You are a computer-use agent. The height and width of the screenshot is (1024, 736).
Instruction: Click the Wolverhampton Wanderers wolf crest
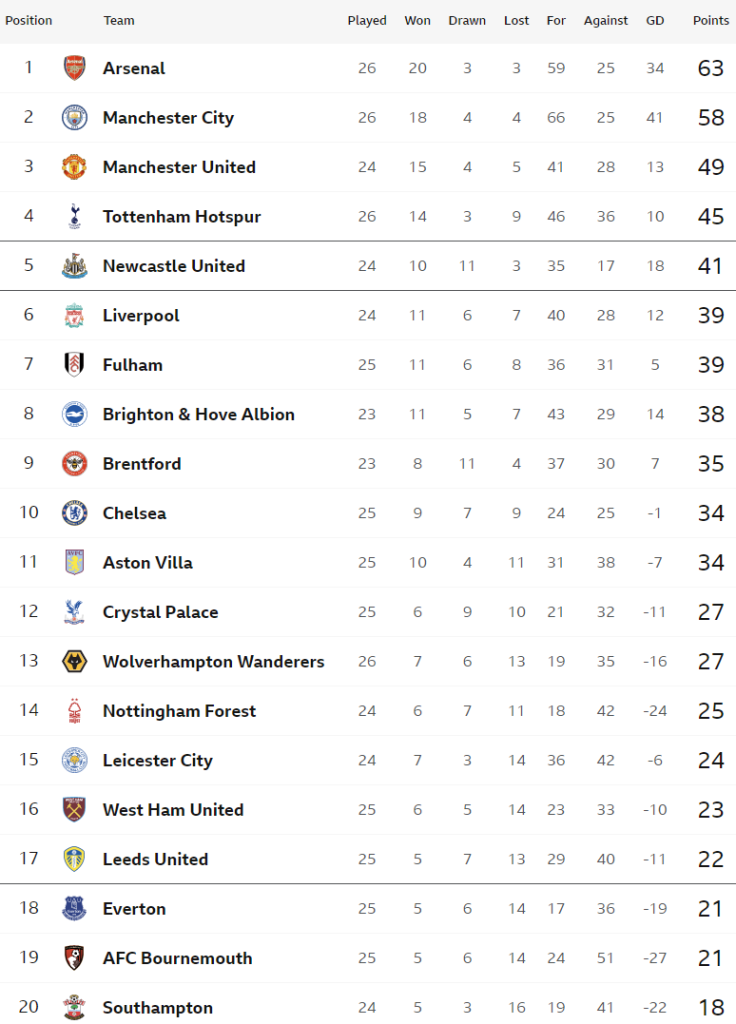[75, 661]
